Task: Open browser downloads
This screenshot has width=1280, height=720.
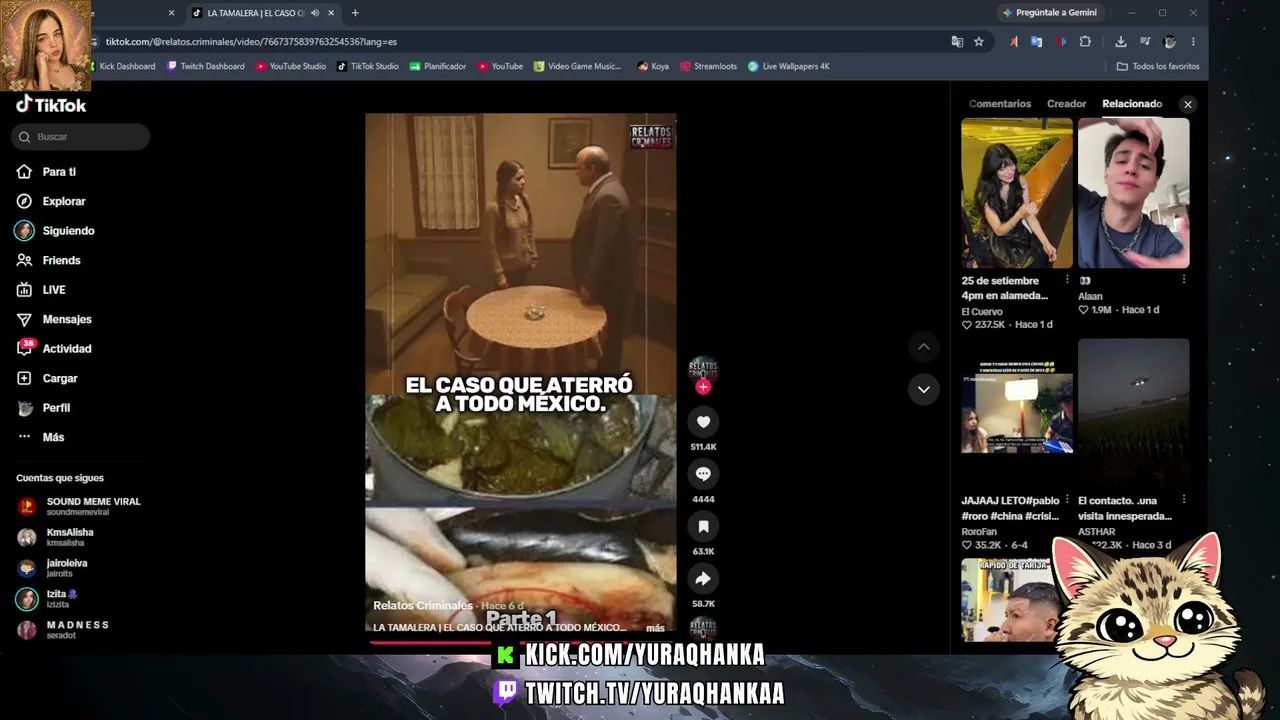Action: point(1121,42)
